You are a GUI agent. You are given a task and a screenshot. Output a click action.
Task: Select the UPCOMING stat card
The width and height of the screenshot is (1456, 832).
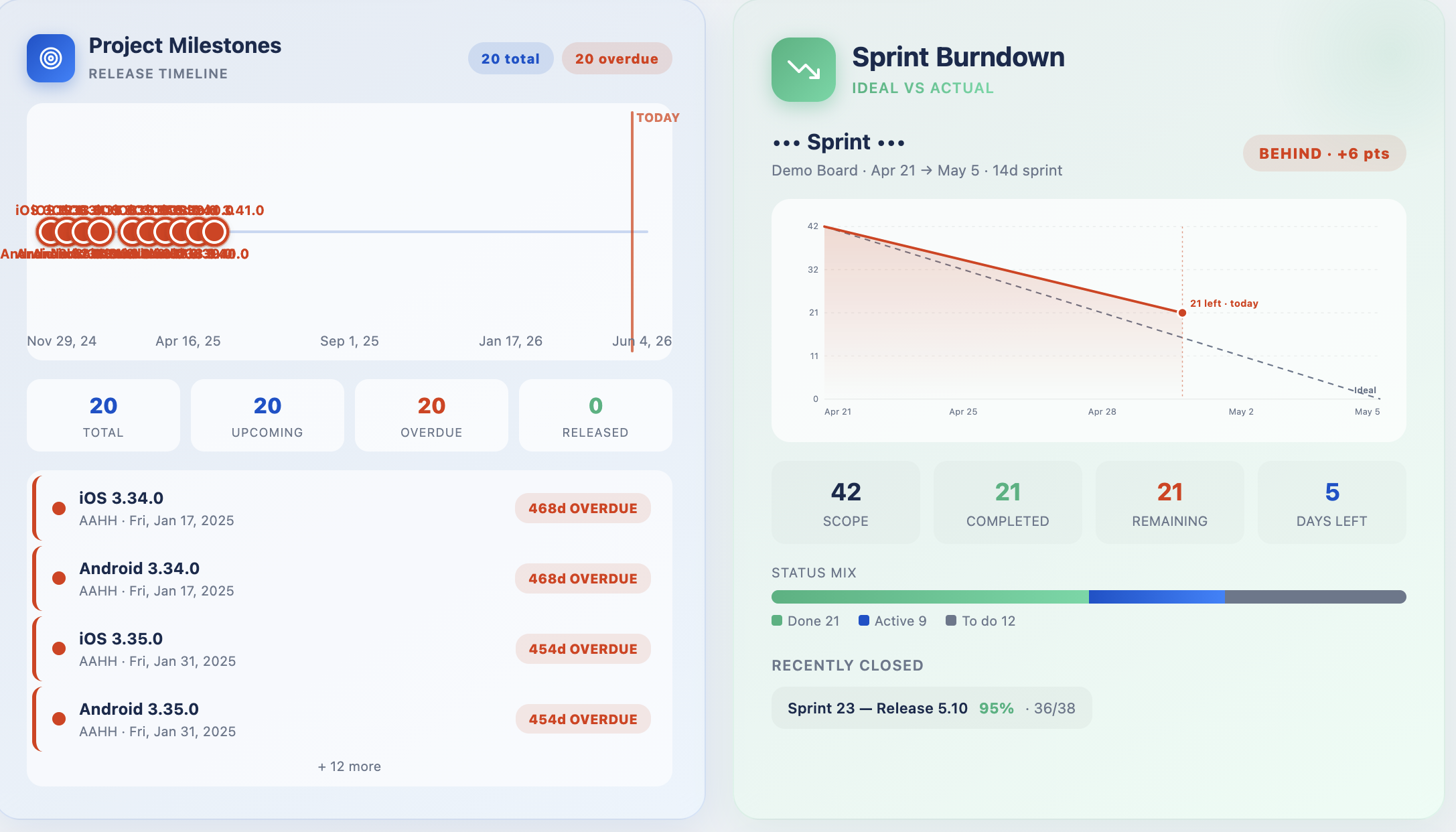pyautogui.click(x=267, y=415)
